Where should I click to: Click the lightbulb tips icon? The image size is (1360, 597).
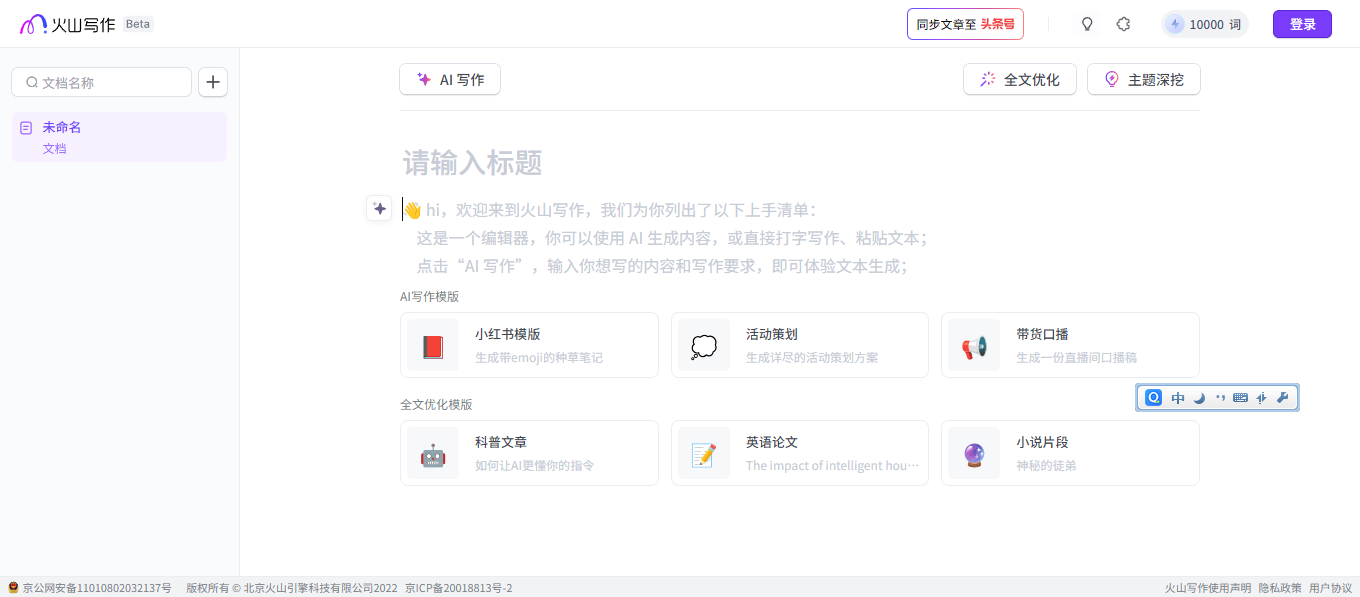point(1087,24)
